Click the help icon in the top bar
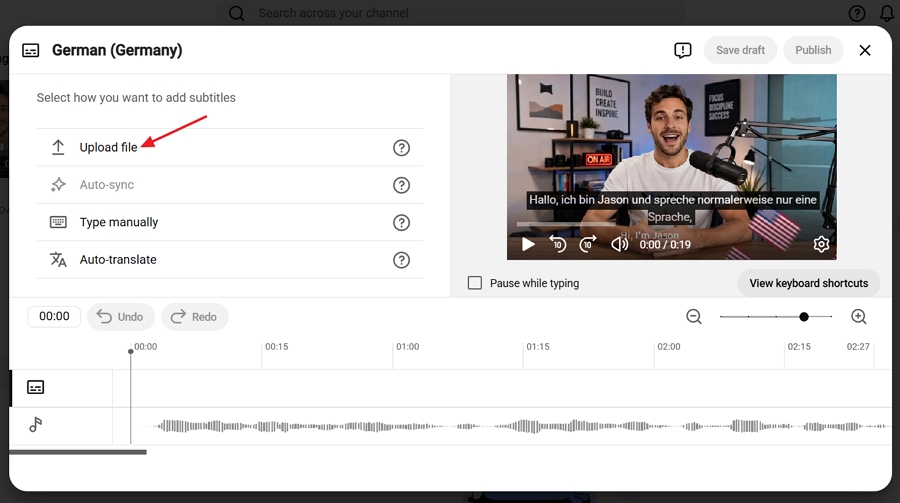900x503 pixels. [x=856, y=13]
